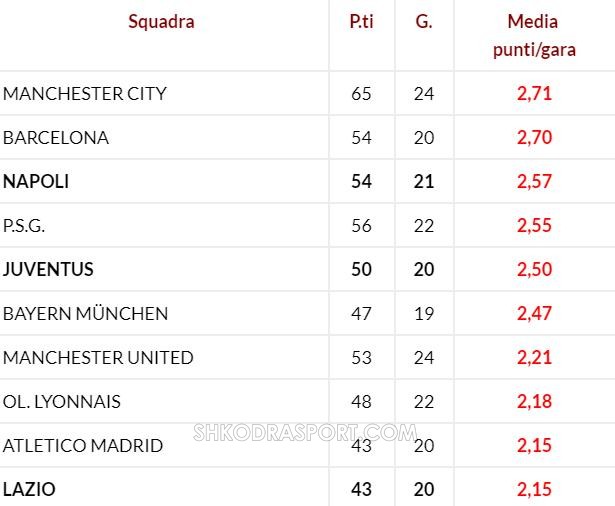Select the OL. LYONNAIS team name
The height and width of the screenshot is (506, 615).
point(62,402)
